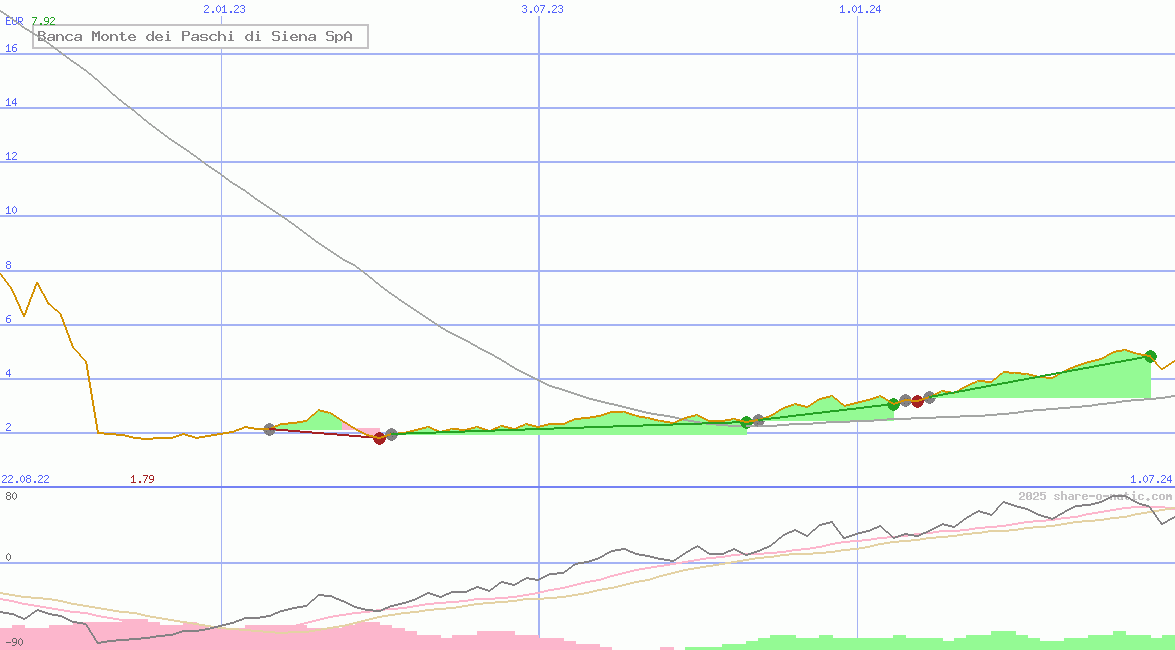
Task: Select the 2.01.23 date label
Action: point(224,9)
